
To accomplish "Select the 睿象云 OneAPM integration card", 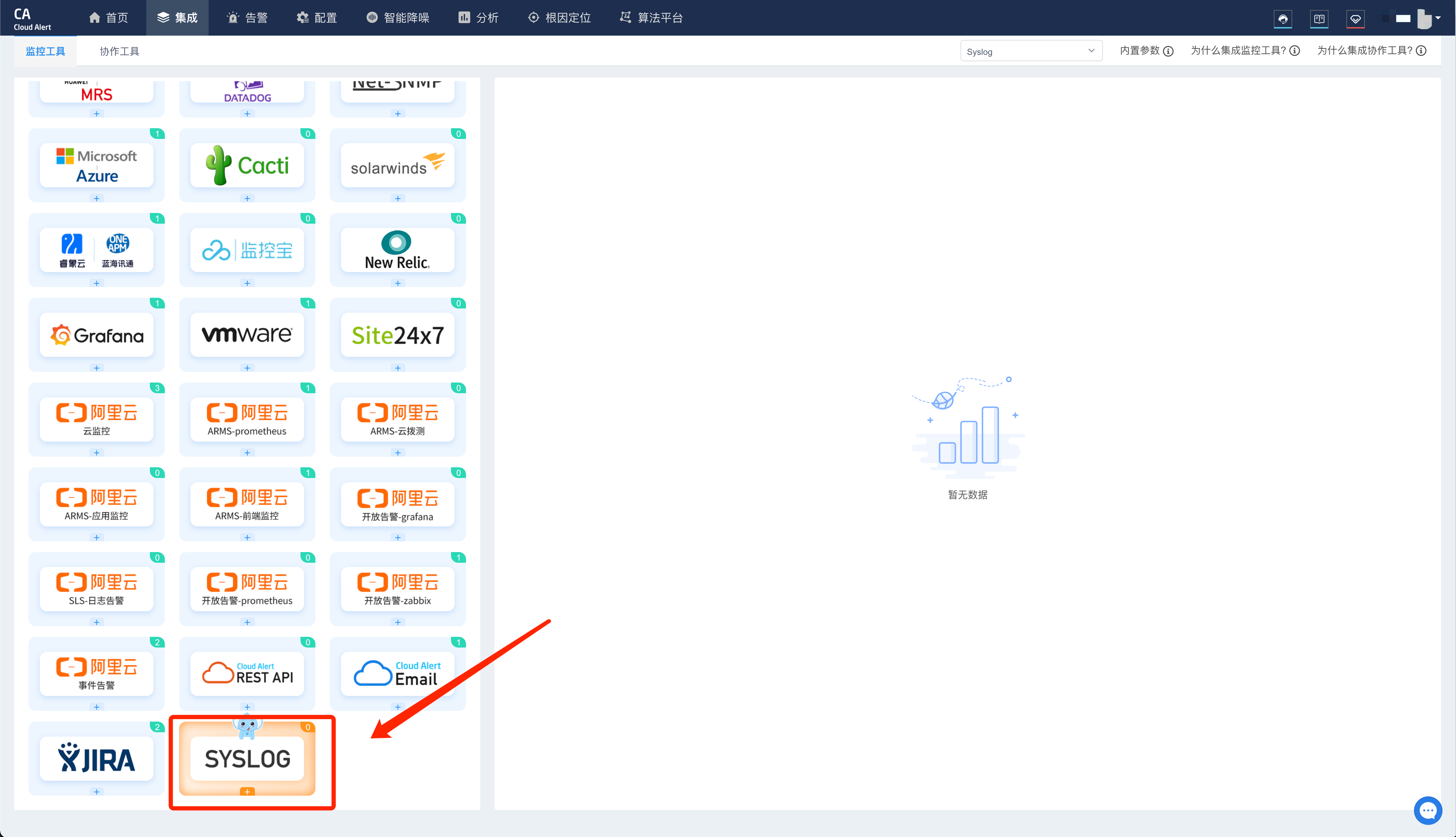I will [96, 250].
